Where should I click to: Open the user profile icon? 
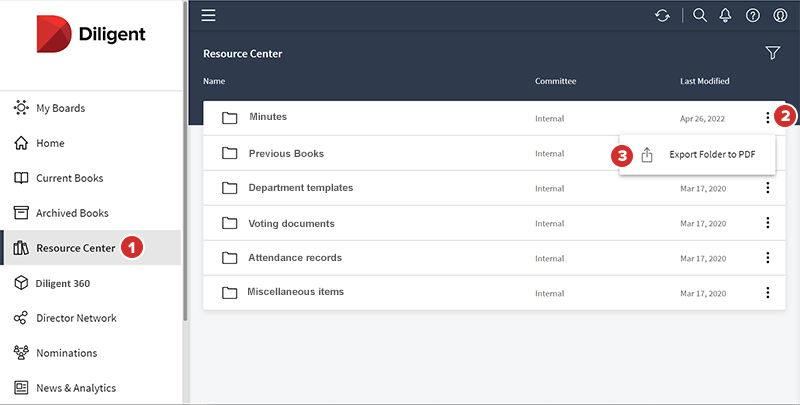[779, 15]
